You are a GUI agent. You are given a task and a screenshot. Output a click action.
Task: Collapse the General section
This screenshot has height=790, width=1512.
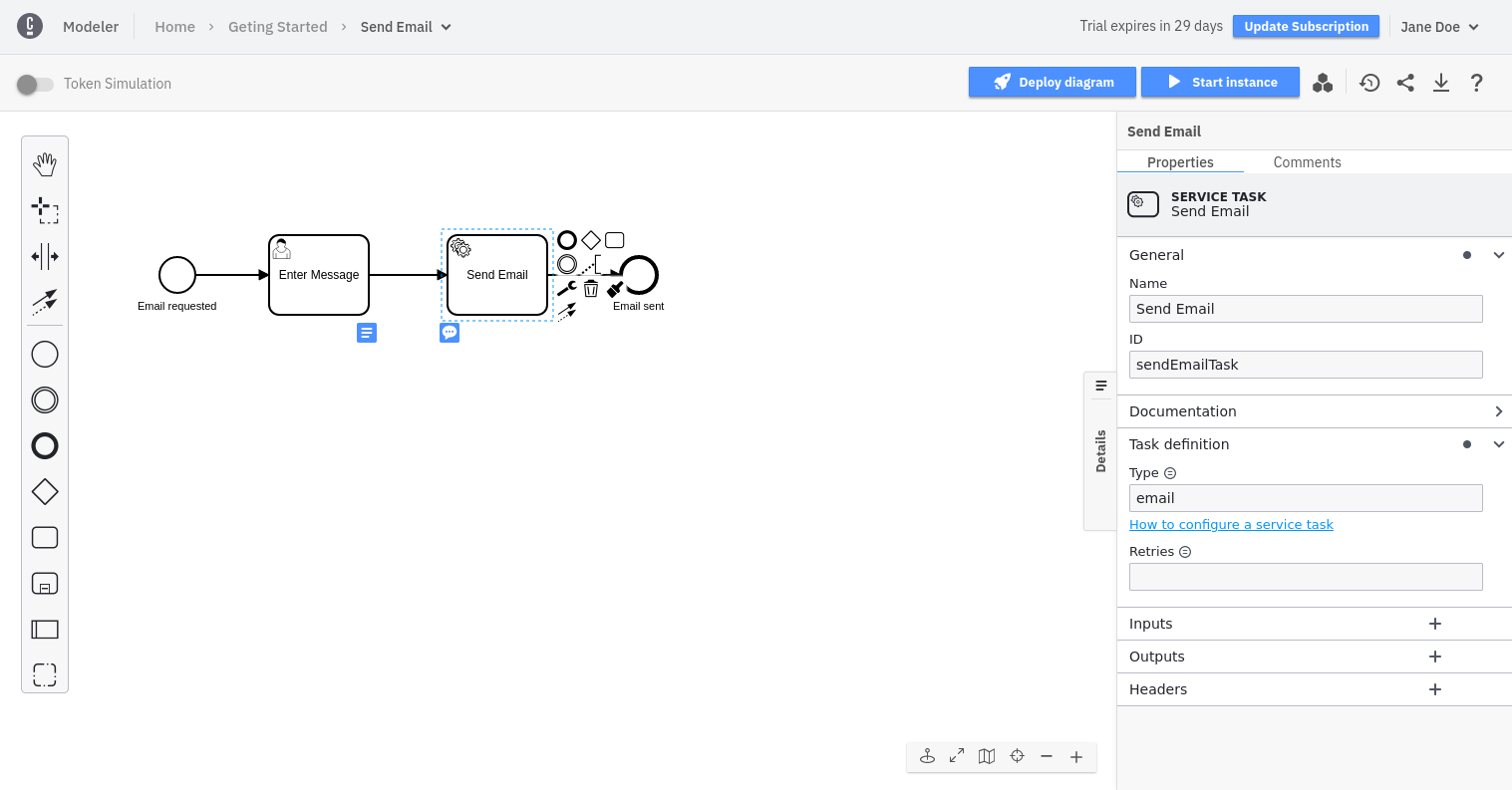pos(1498,255)
